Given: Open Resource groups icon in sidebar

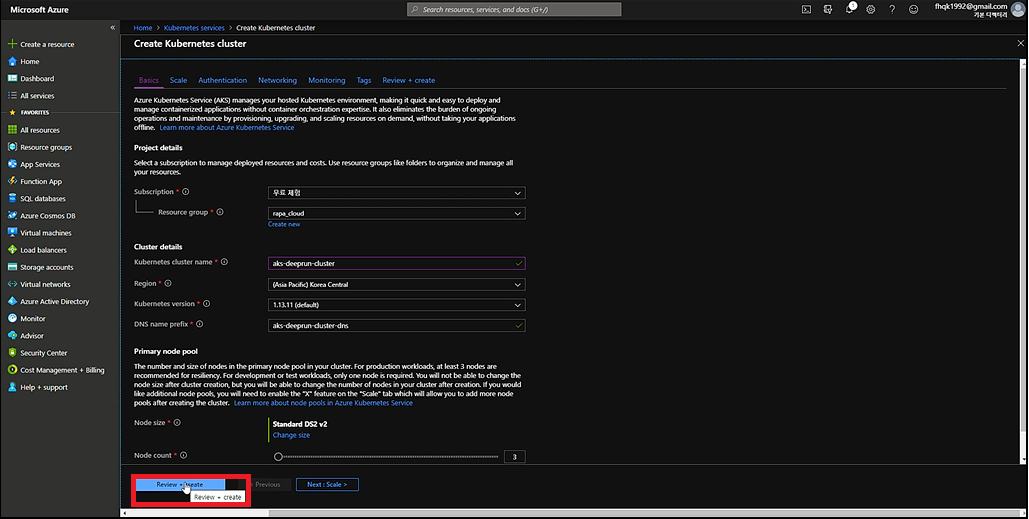Looking at the screenshot, I should pos(12,147).
